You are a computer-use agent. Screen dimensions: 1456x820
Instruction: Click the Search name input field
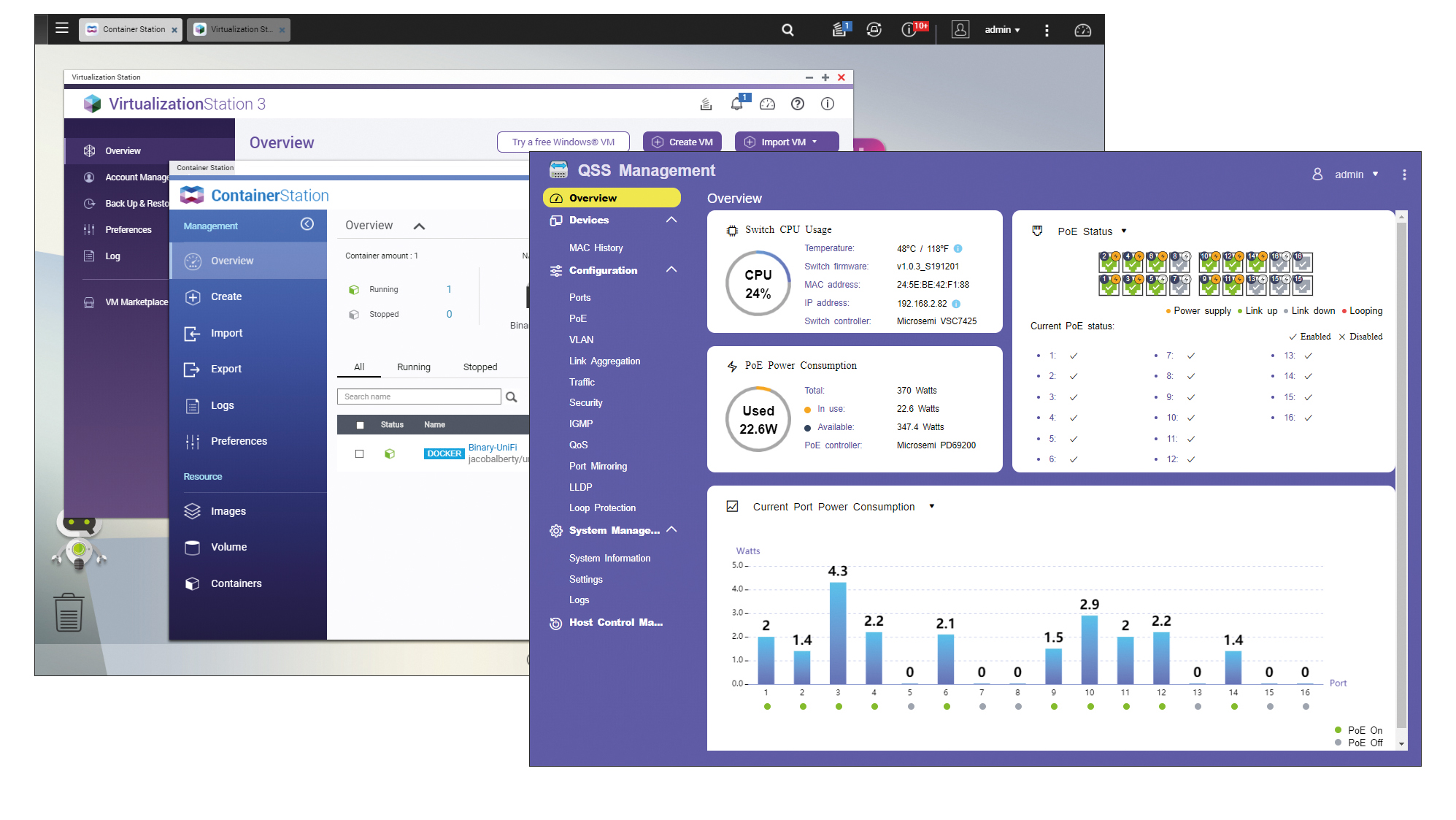418,396
